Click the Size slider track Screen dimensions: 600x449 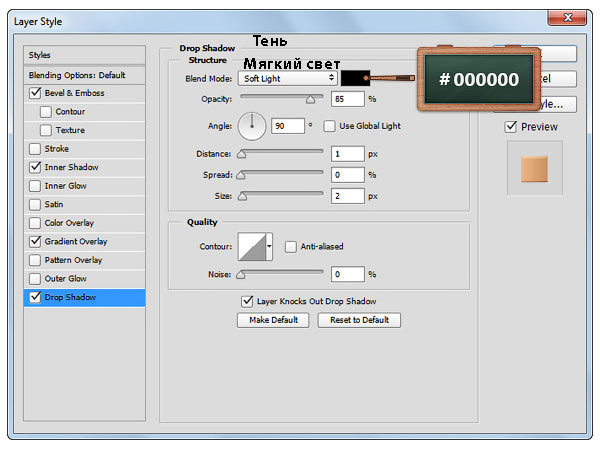[x=280, y=196]
